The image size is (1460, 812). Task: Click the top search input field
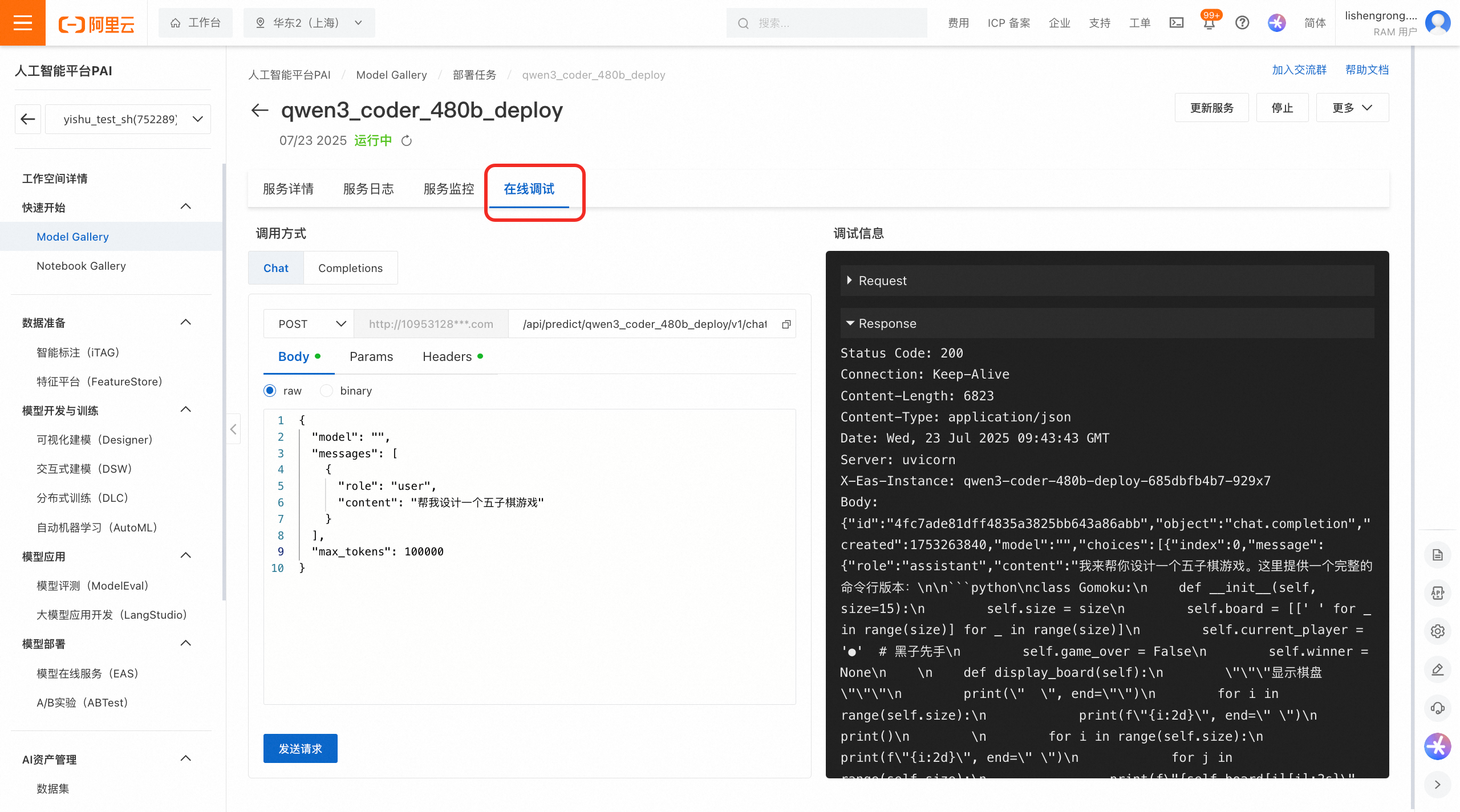point(827,23)
